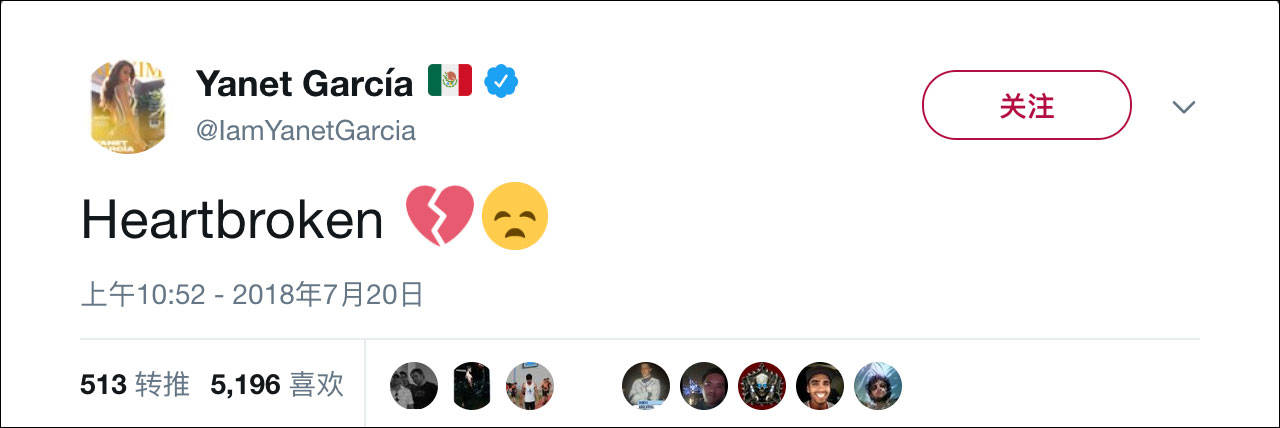The width and height of the screenshot is (1280, 428).
Task: View the 5,196 喜欢 likes list
Action: click(277, 385)
